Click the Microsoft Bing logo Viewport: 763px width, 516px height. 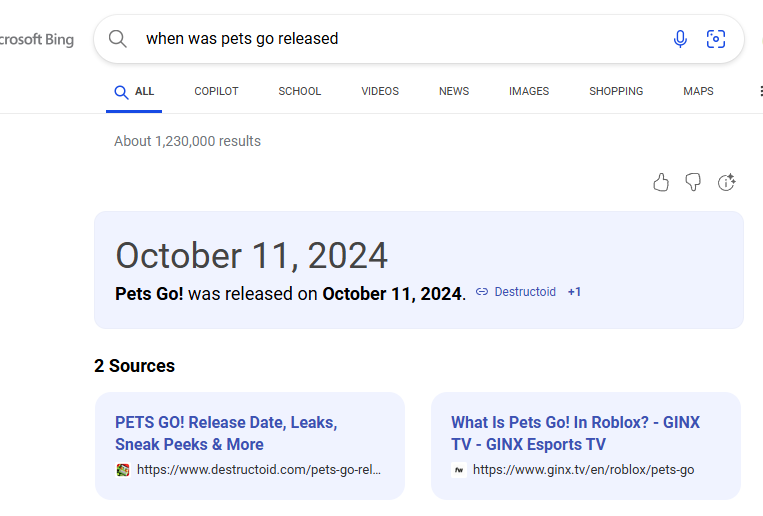pos(36,40)
